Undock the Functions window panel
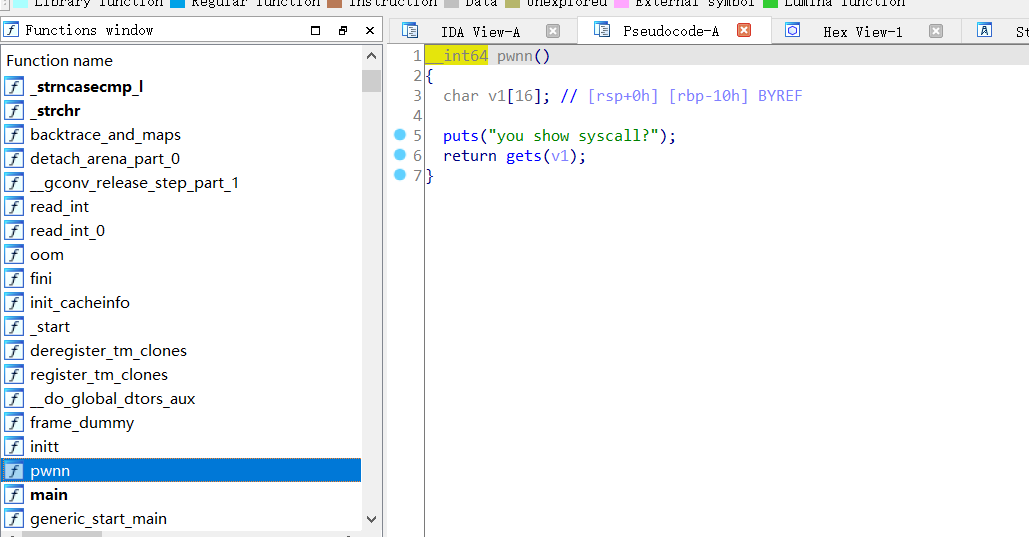1029x537 pixels. click(343, 30)
